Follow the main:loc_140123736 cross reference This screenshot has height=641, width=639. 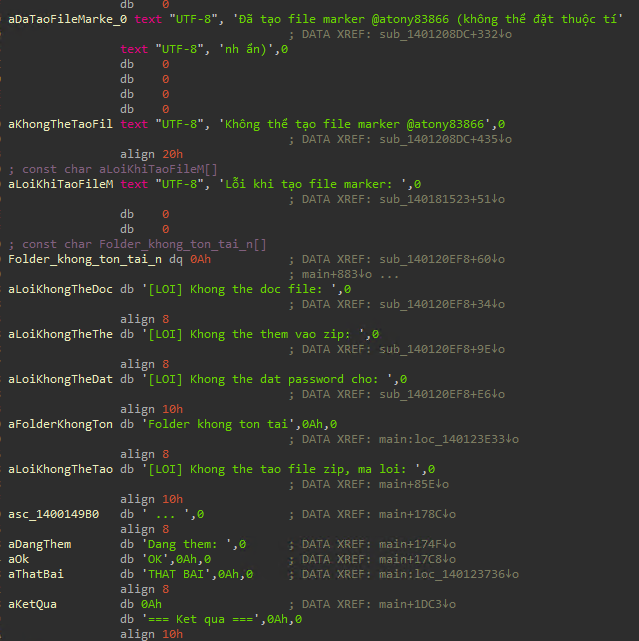449,574
